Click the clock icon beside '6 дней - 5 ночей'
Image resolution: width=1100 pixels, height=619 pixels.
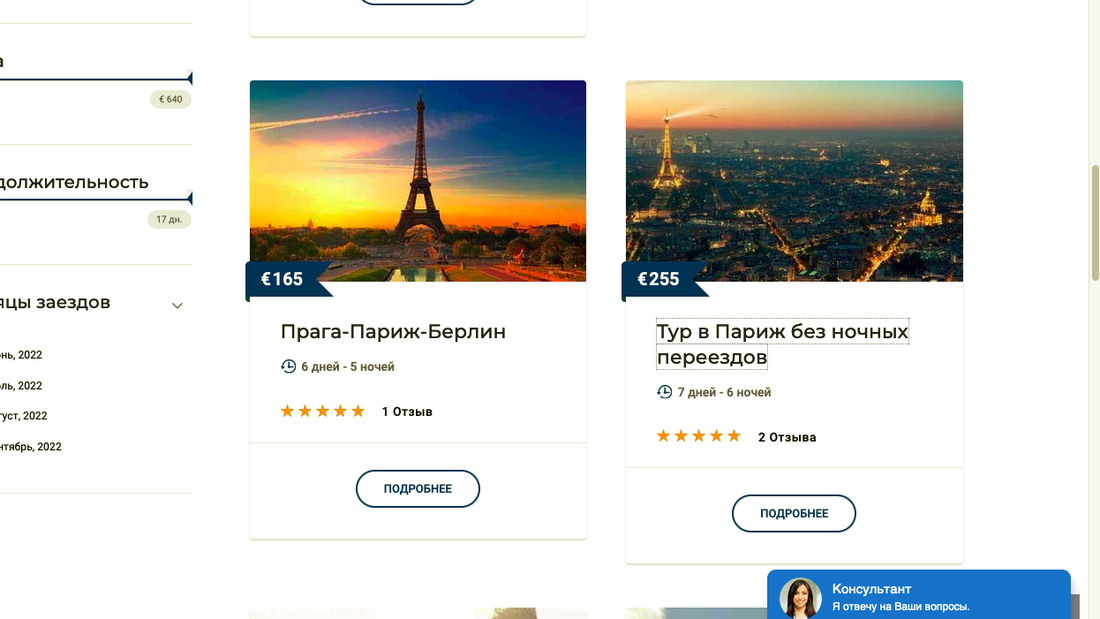[x=288, y=367]
